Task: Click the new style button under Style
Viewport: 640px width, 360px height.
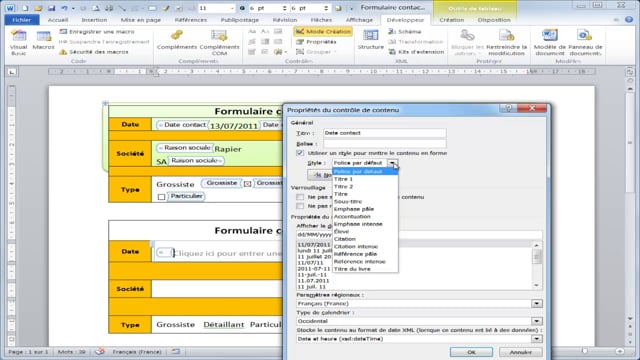Action: click(x=320, y=175)
